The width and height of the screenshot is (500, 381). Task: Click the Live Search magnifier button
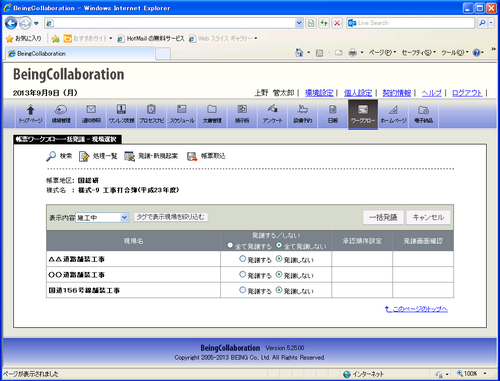tap(482, 23)
